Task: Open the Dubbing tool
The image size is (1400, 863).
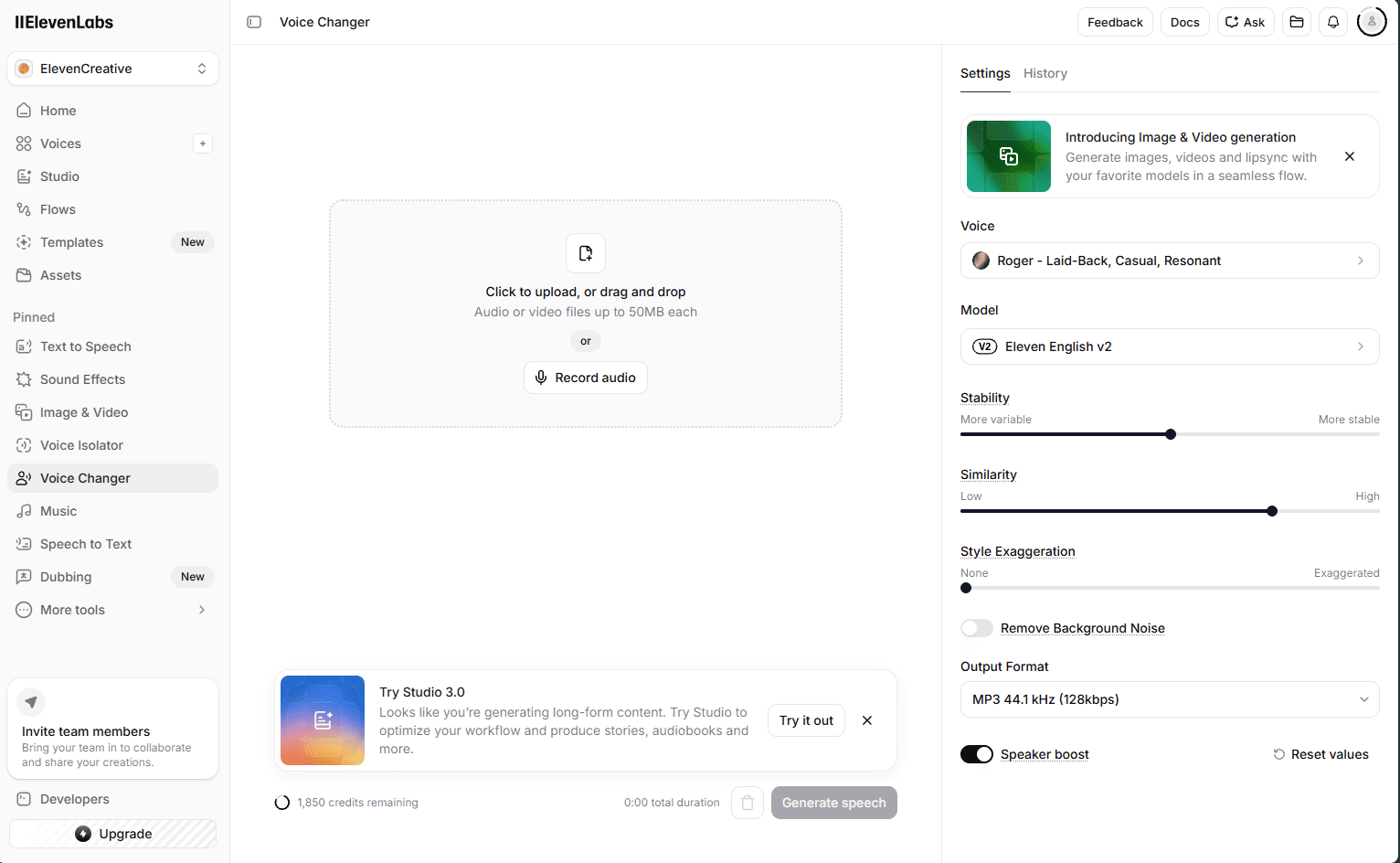Action: 112,577
